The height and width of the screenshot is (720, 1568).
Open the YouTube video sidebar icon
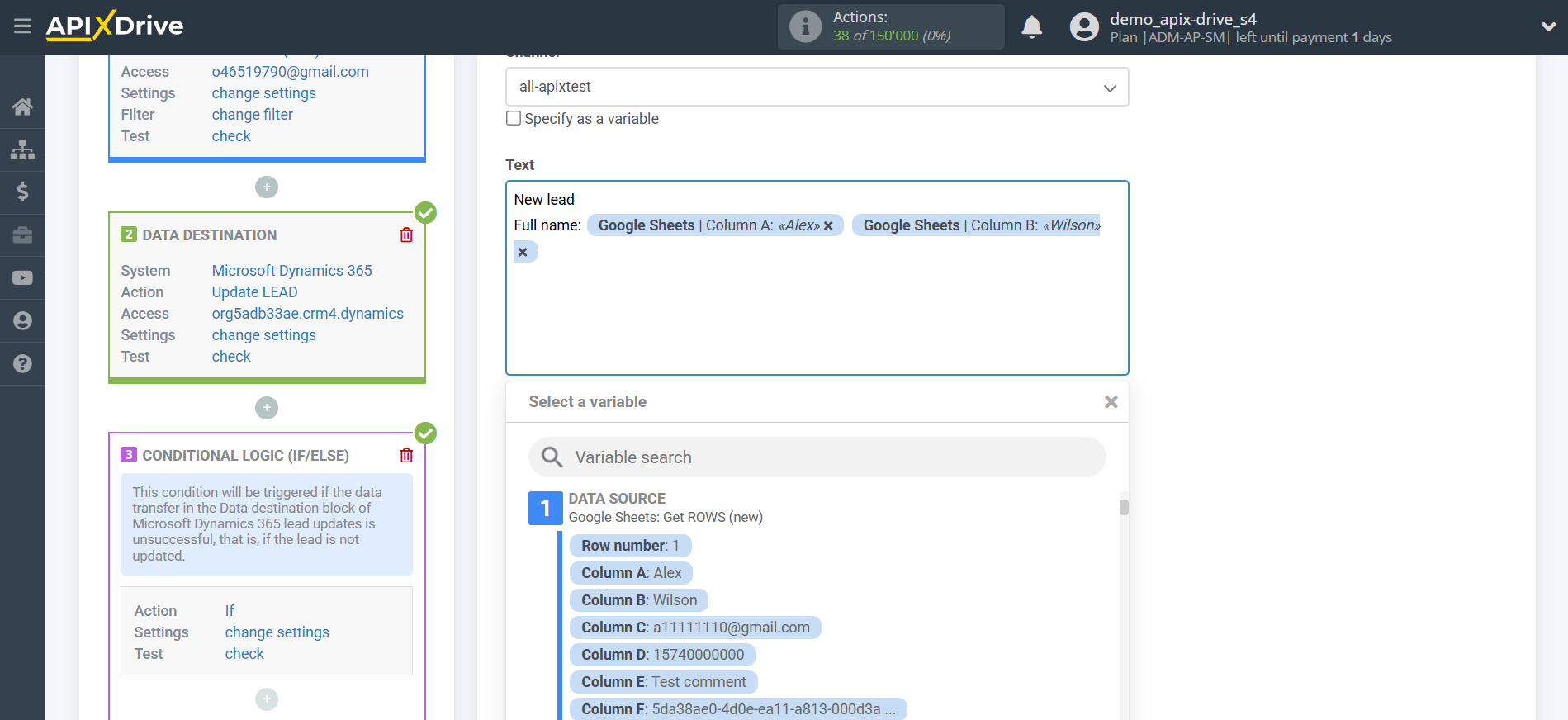[x=22, y=278]
